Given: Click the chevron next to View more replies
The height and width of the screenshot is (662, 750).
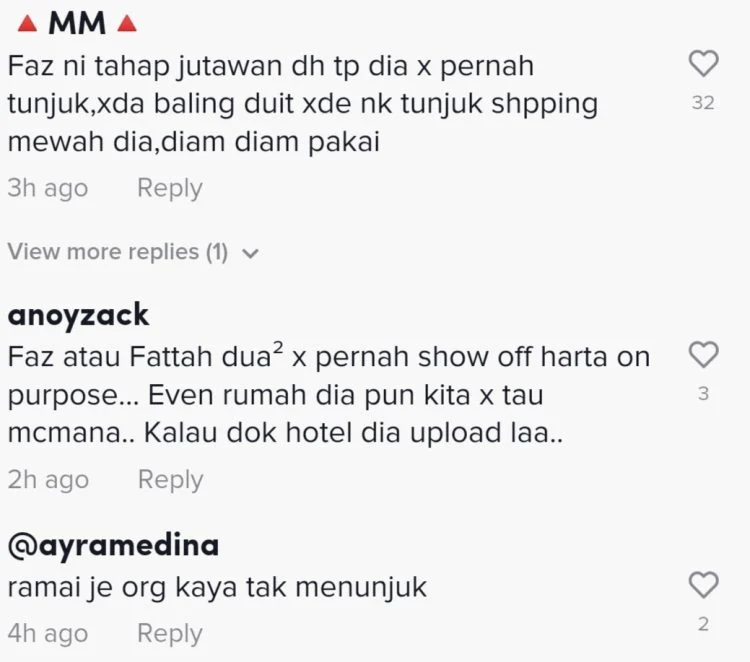Looking at the screenshot, I should [x=250, y=253].
